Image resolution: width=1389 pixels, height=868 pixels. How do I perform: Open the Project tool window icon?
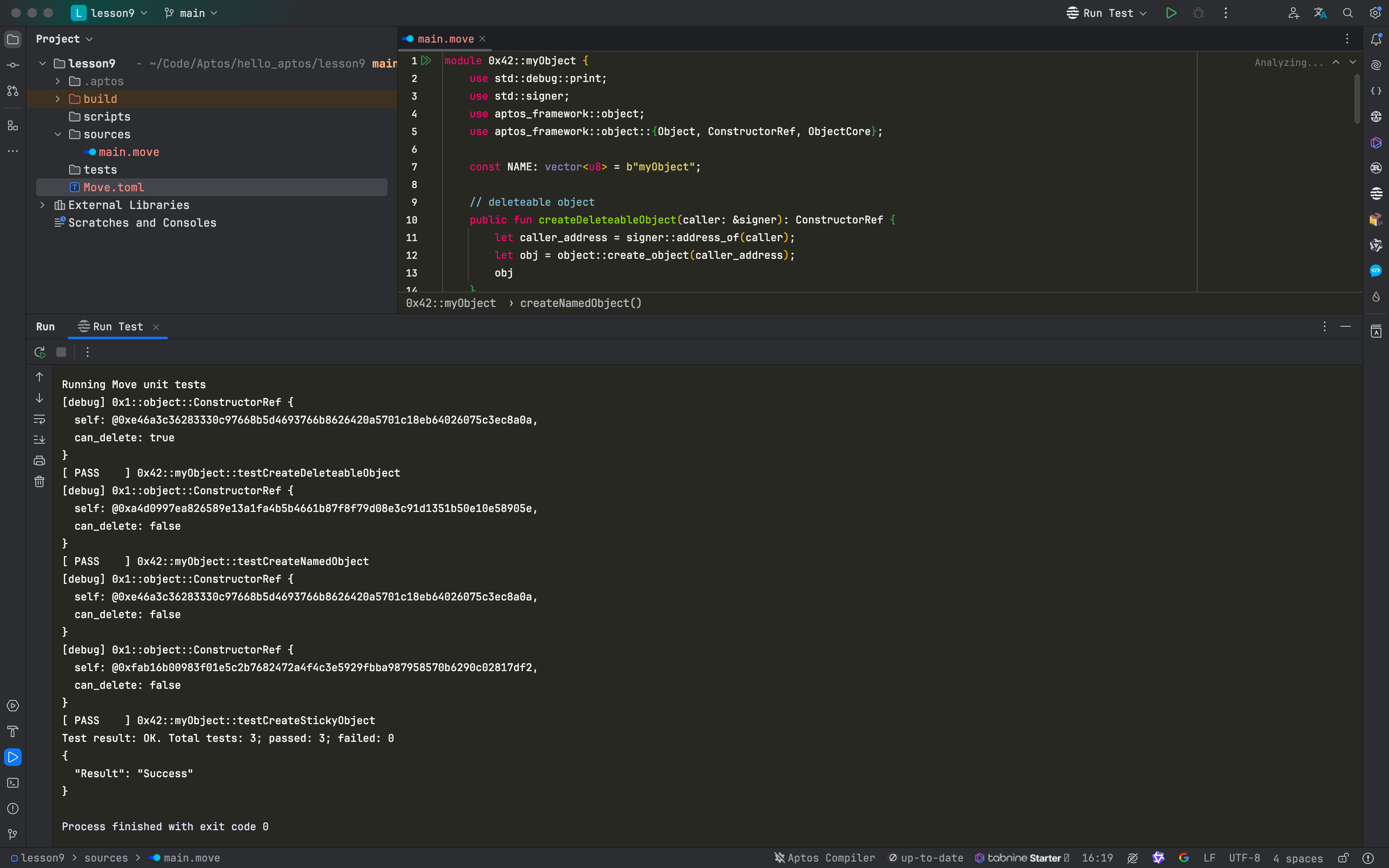(x=12, y=39)
